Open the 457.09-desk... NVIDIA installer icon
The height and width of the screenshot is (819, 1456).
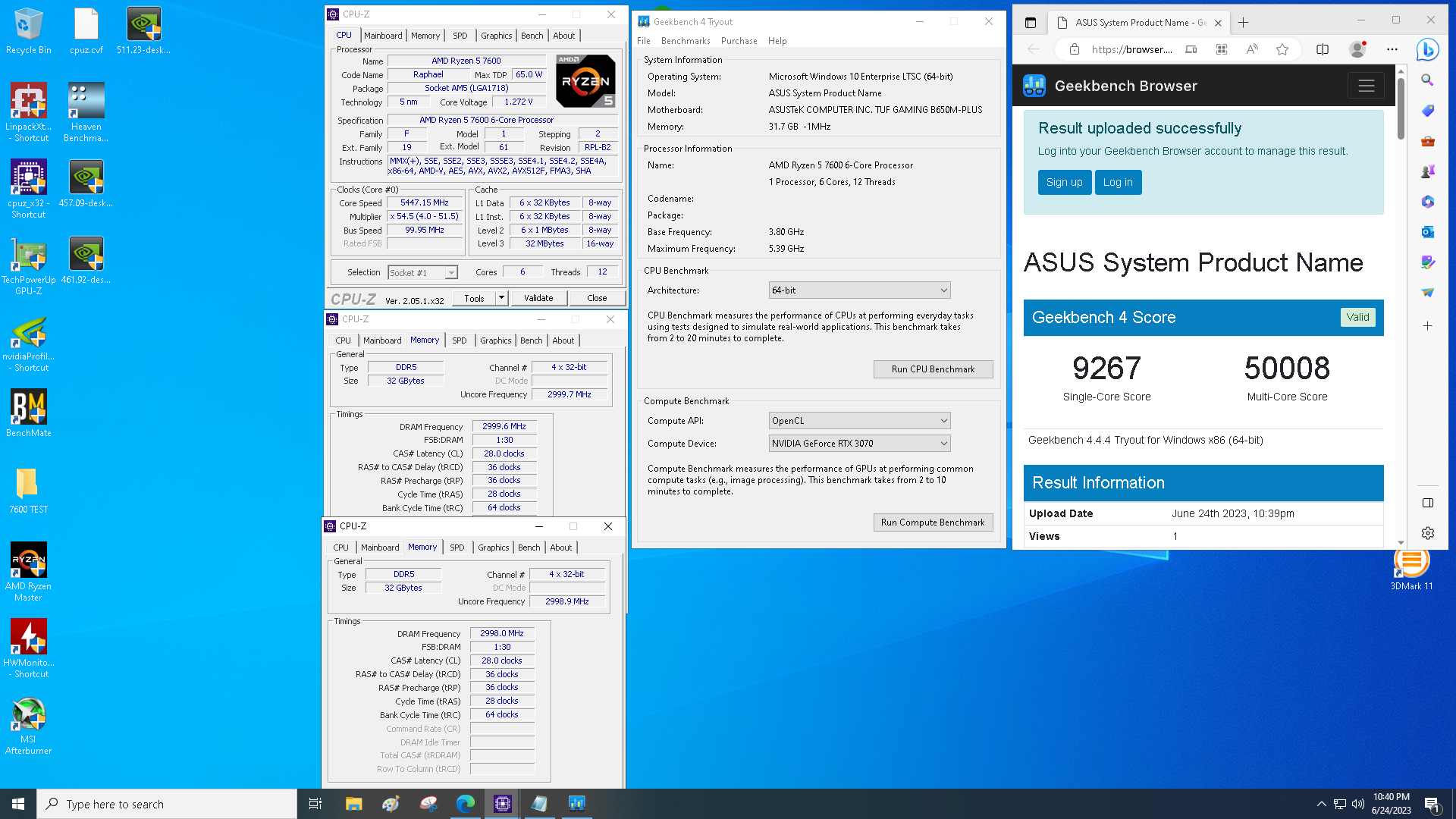click(x=86, y=183)
